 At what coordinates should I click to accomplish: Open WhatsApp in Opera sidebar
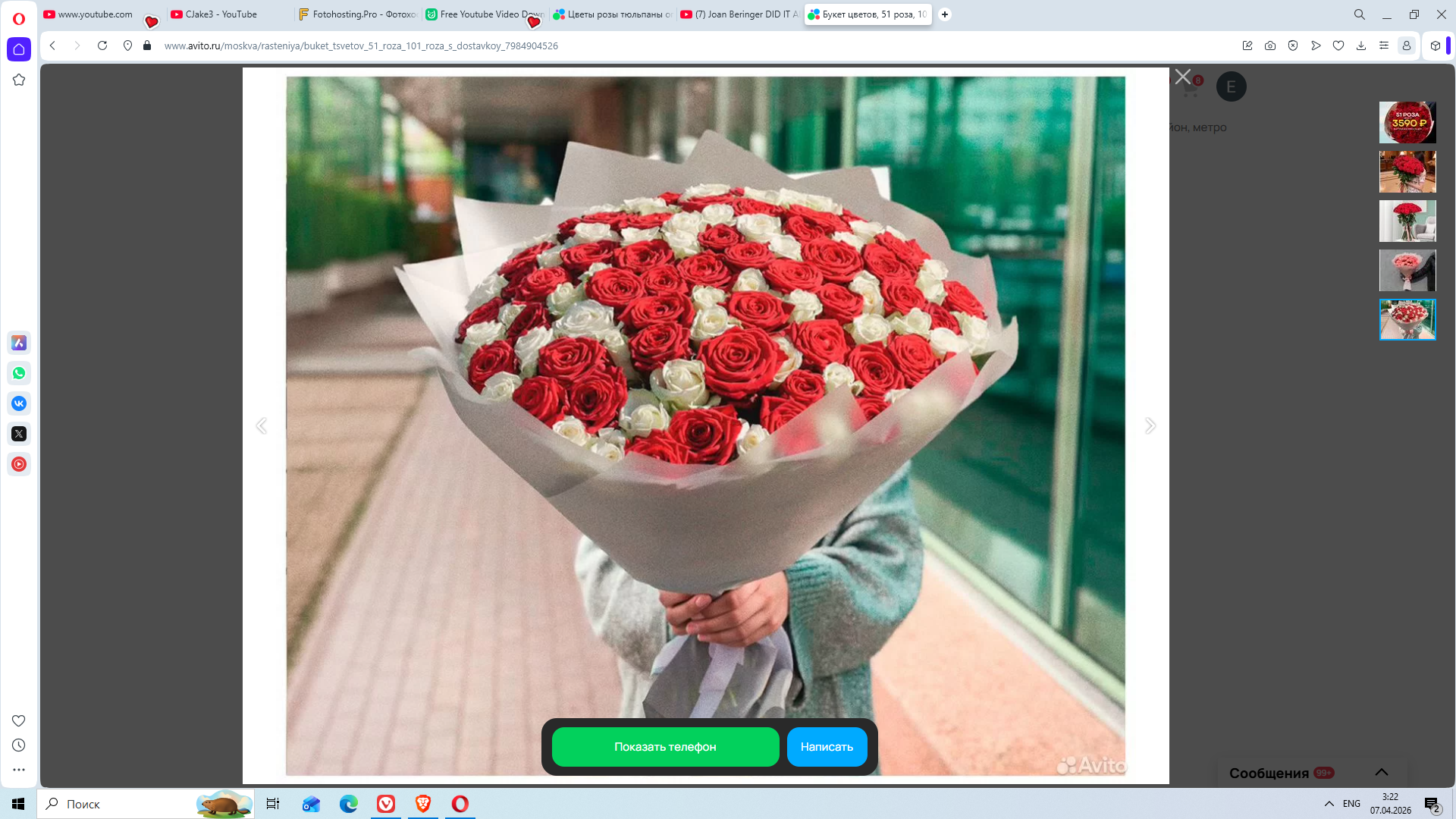(19, 373)
